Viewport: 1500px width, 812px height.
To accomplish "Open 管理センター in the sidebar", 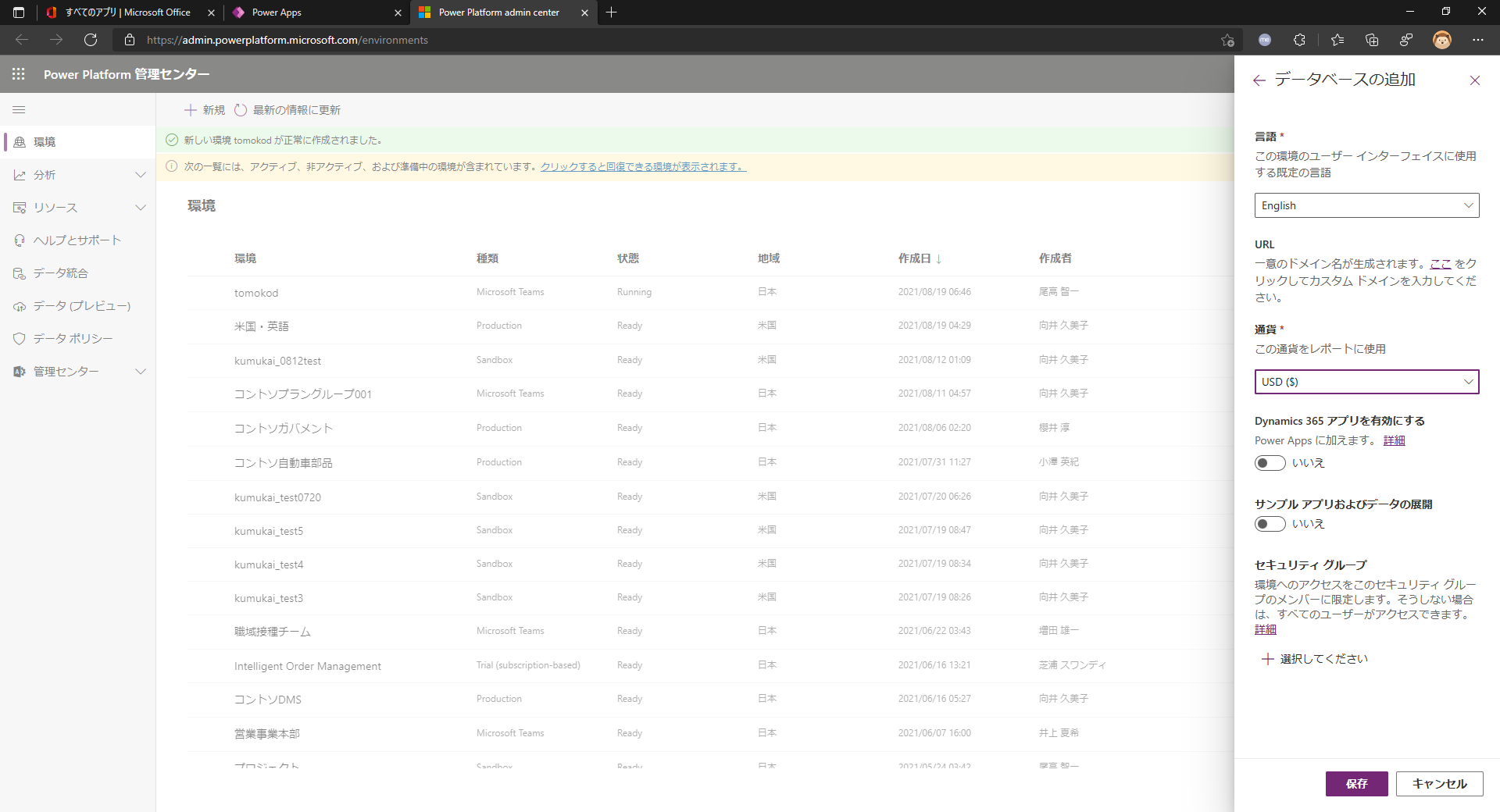I will [x=66, y=372].
